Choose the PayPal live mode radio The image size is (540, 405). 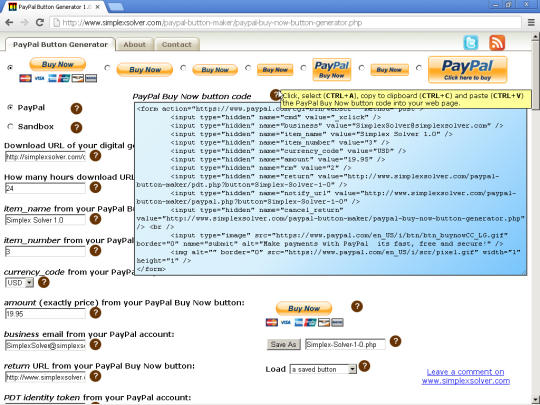click(x=10, y=107)
